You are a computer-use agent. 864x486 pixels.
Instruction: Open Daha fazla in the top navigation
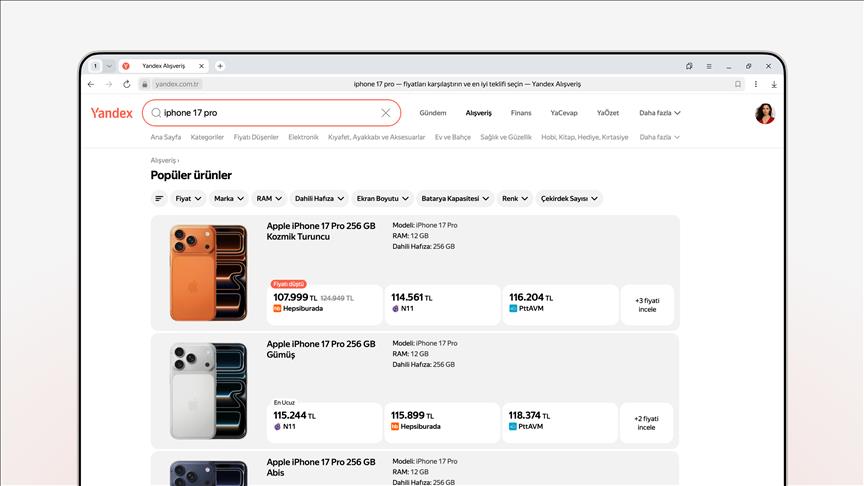660,113
